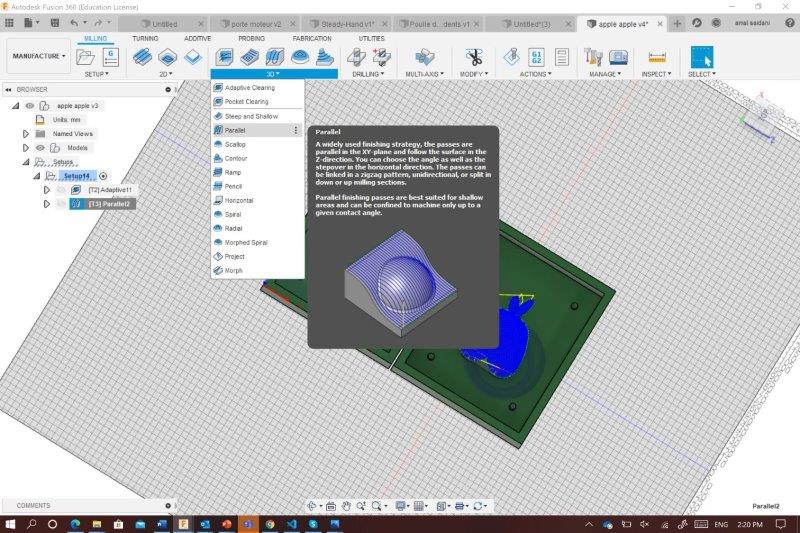This screenshot has height=533, width=800.
Task: Toggle the Setup14 active radio button
Action: coord(103,176)
